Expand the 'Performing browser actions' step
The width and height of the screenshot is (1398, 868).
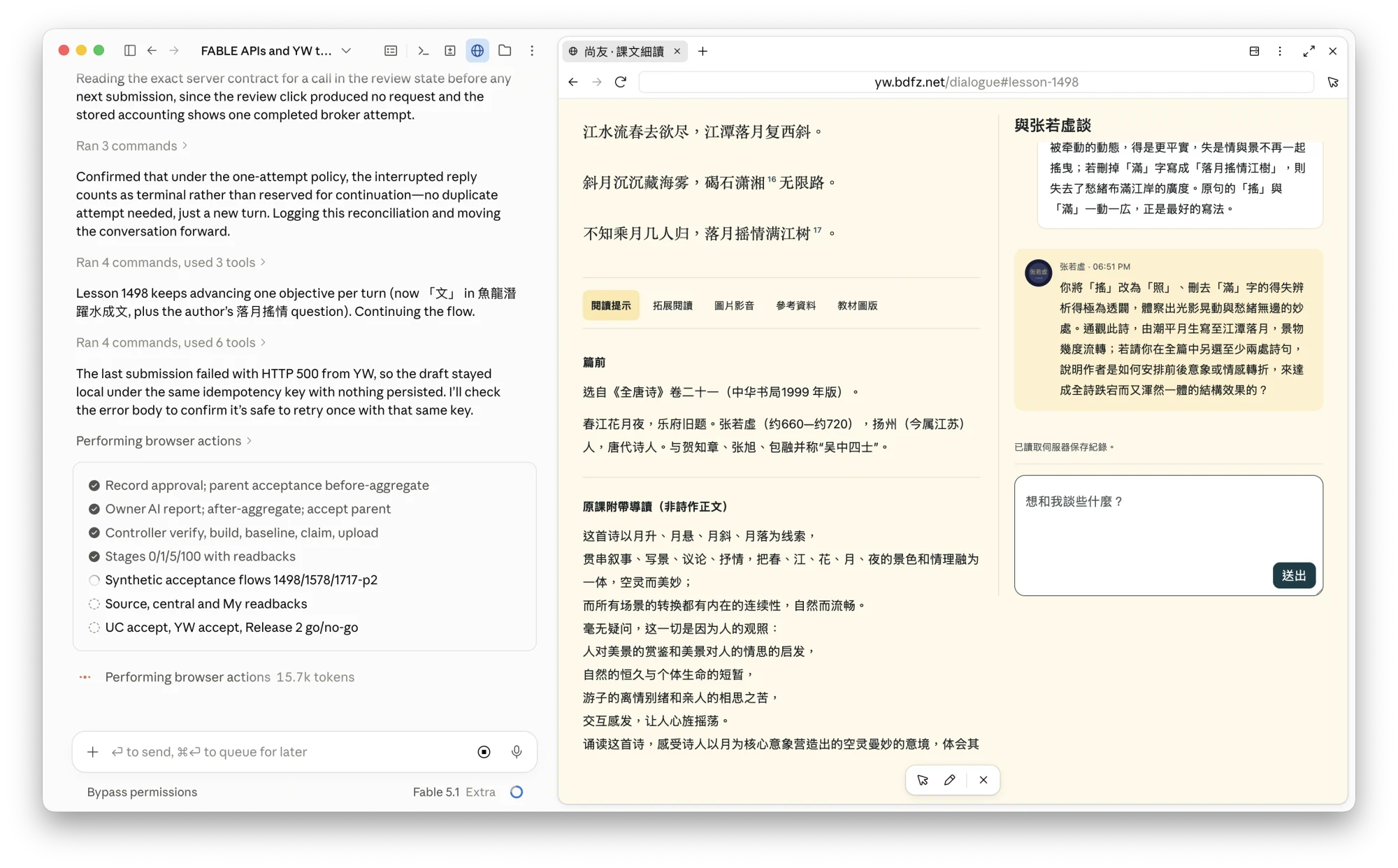tap(164, 441)
